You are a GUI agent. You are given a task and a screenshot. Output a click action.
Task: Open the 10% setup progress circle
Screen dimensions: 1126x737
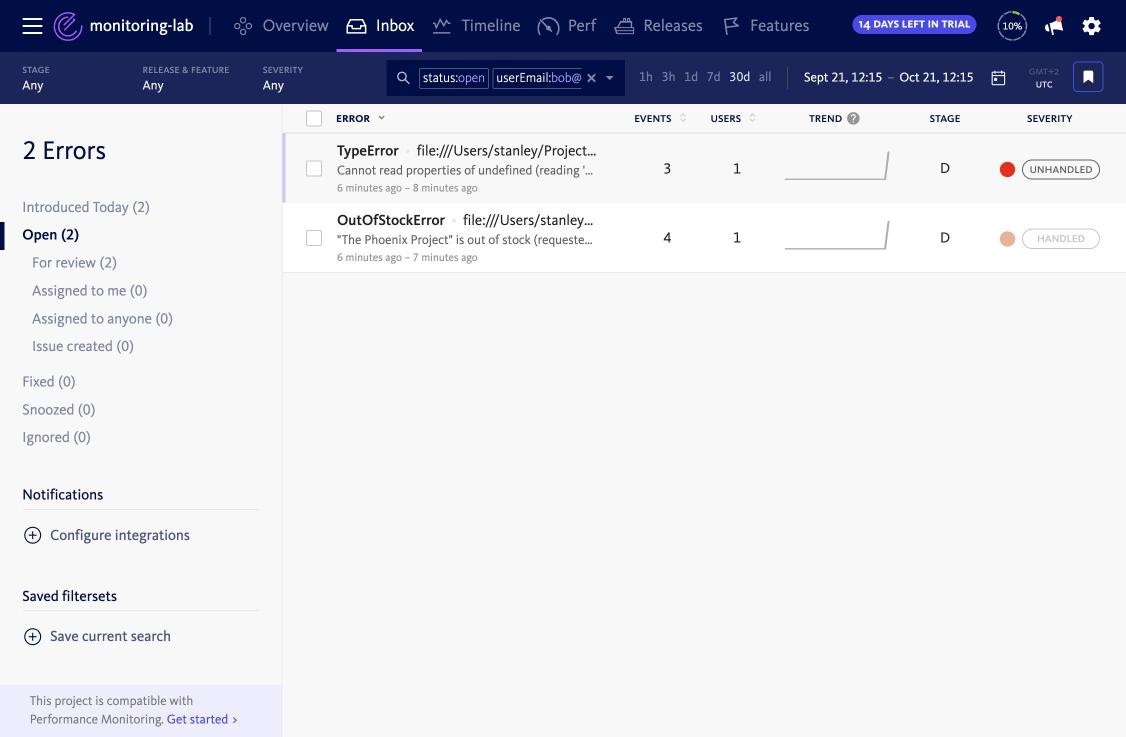[1012, 26]
